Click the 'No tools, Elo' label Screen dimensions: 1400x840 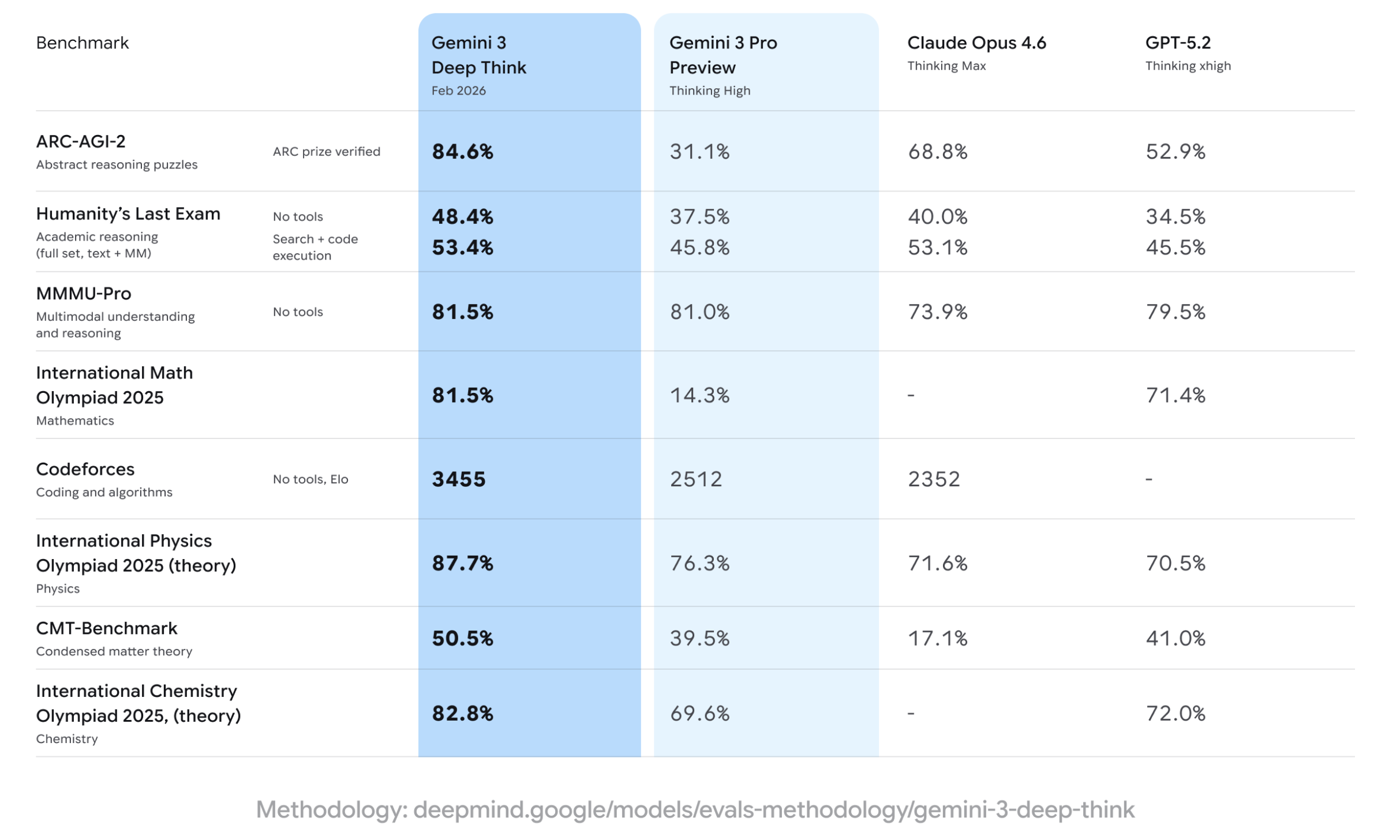pyautogui.click(x=310, y=479)
